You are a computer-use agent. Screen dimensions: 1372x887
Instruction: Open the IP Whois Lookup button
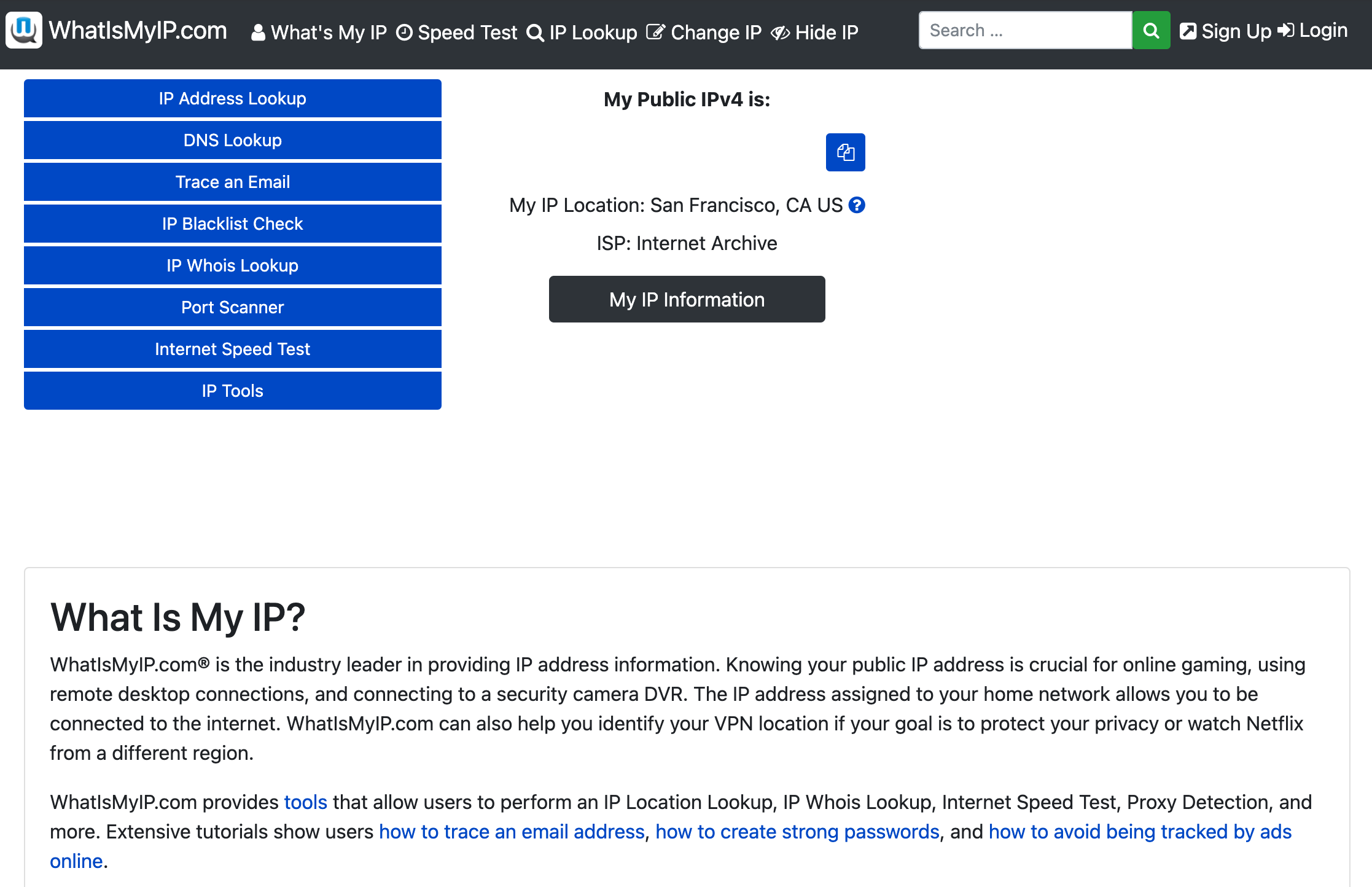pyautogui.click(x=233, y=265)
